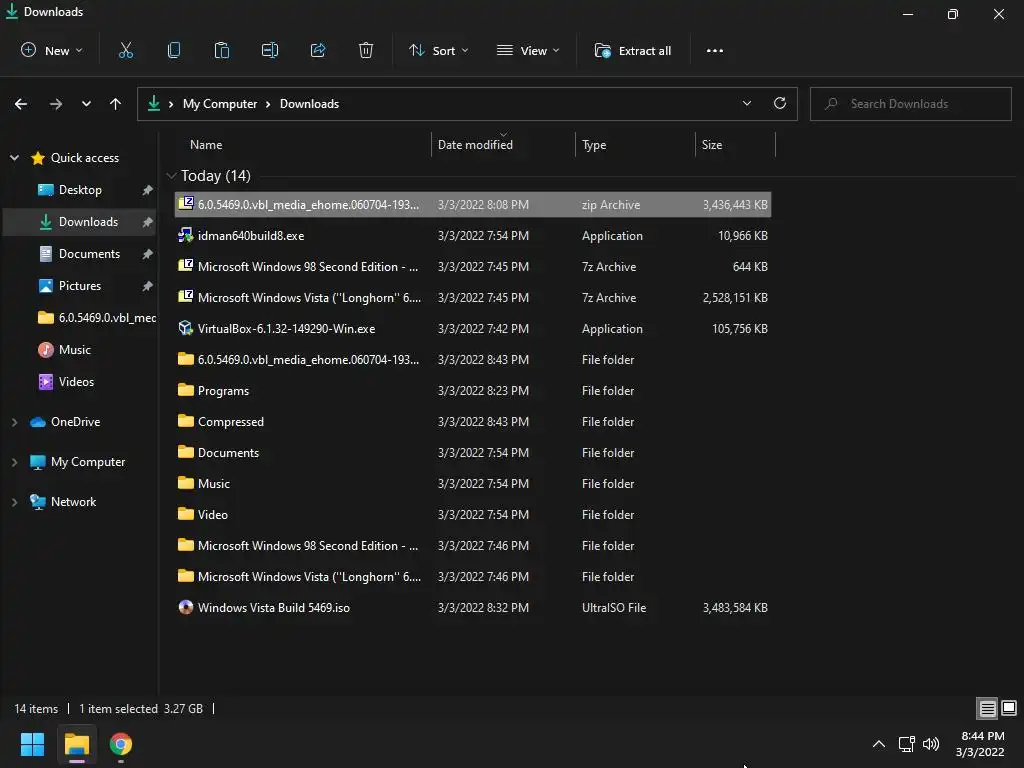
Task: Click the Paste clipboard icon
Action: [x=222, y=50]
